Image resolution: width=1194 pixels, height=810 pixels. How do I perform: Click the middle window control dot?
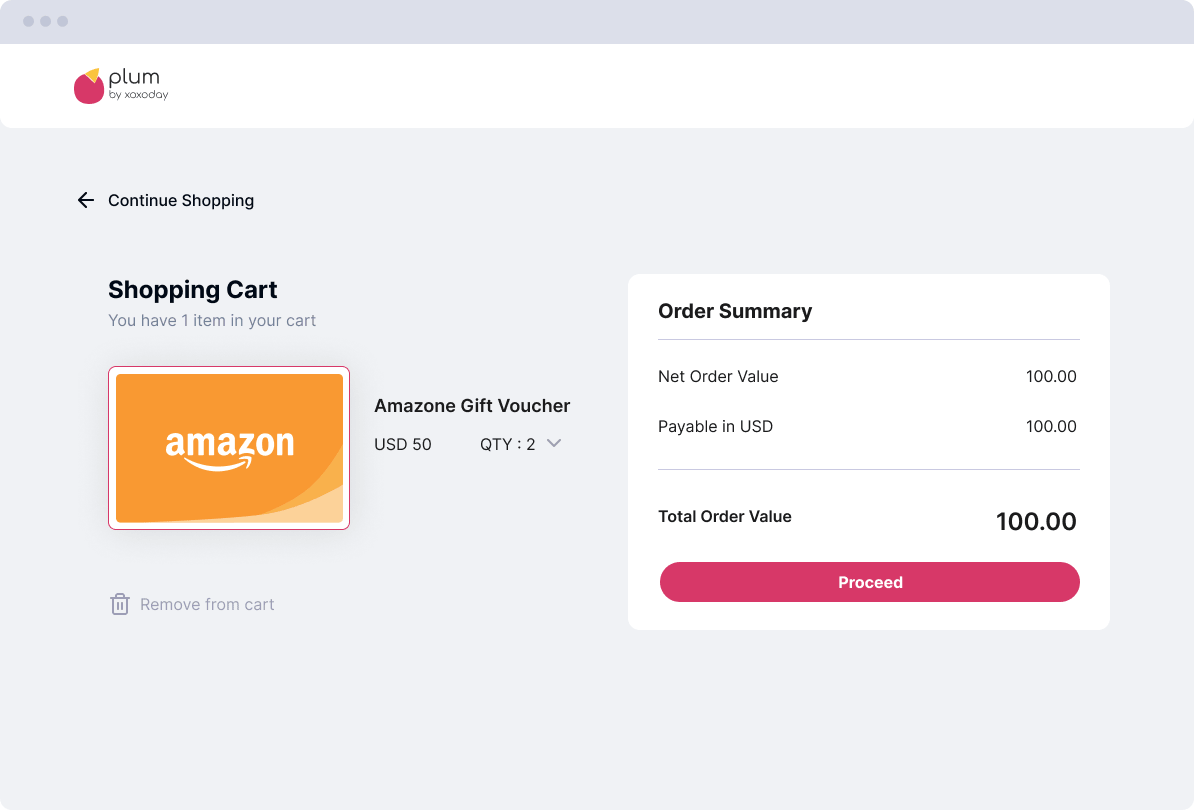pyautogui.click(x=46, y=21)
